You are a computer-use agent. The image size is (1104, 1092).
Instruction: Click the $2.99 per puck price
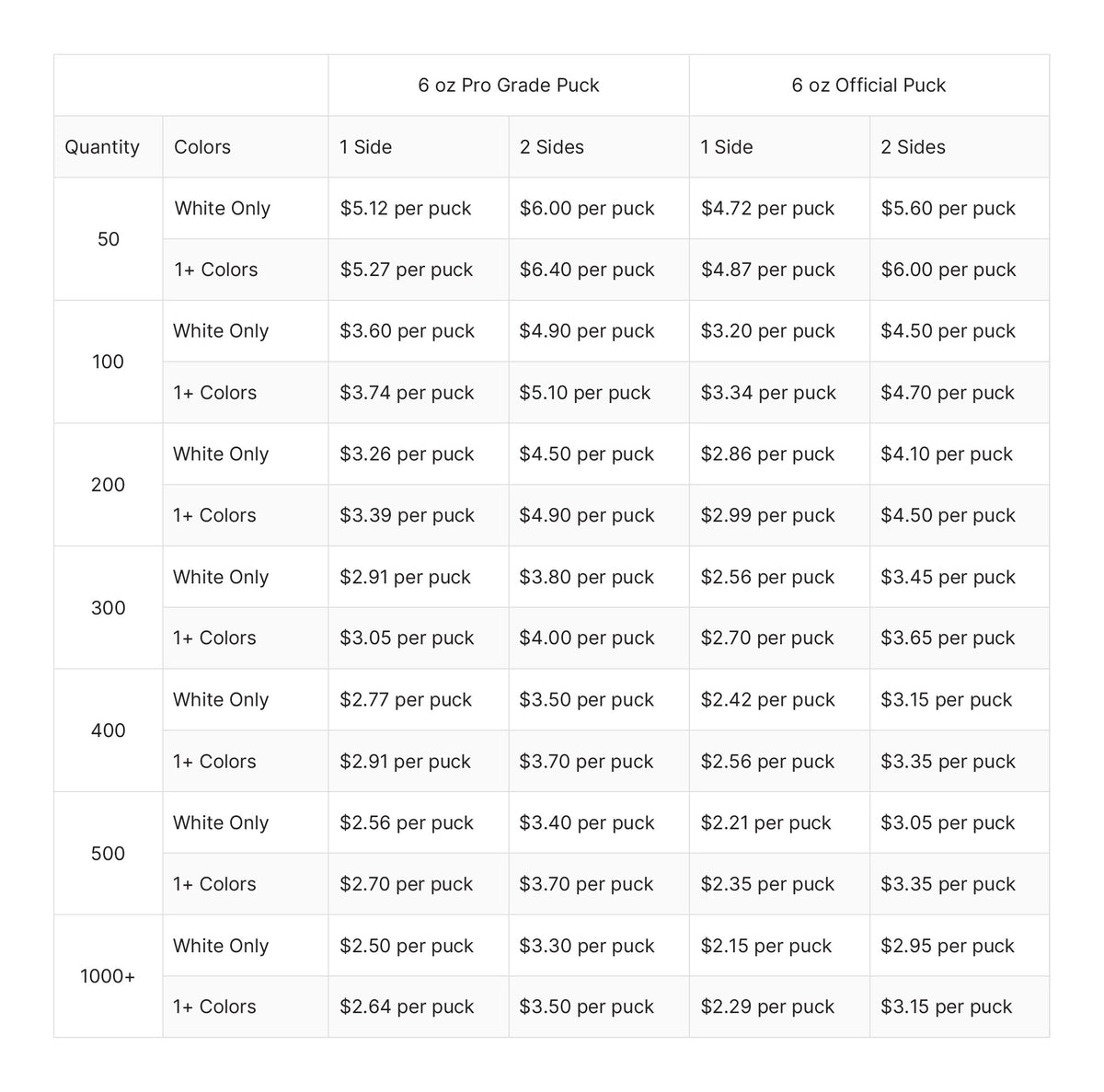click(767, 516)
